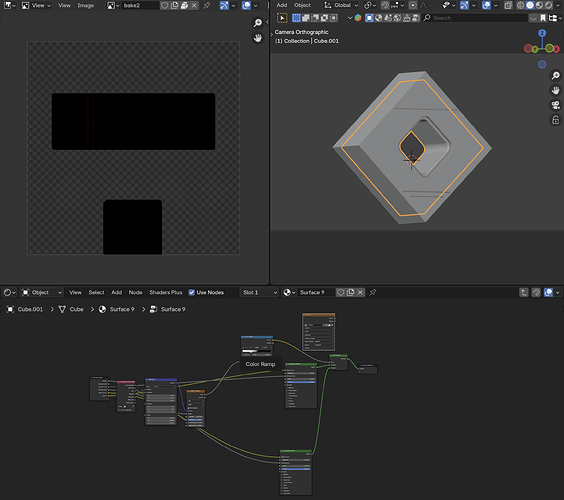Toggle lock camera to view icon
This screenshot has width=564, height=500.
(x=555, y=120)
